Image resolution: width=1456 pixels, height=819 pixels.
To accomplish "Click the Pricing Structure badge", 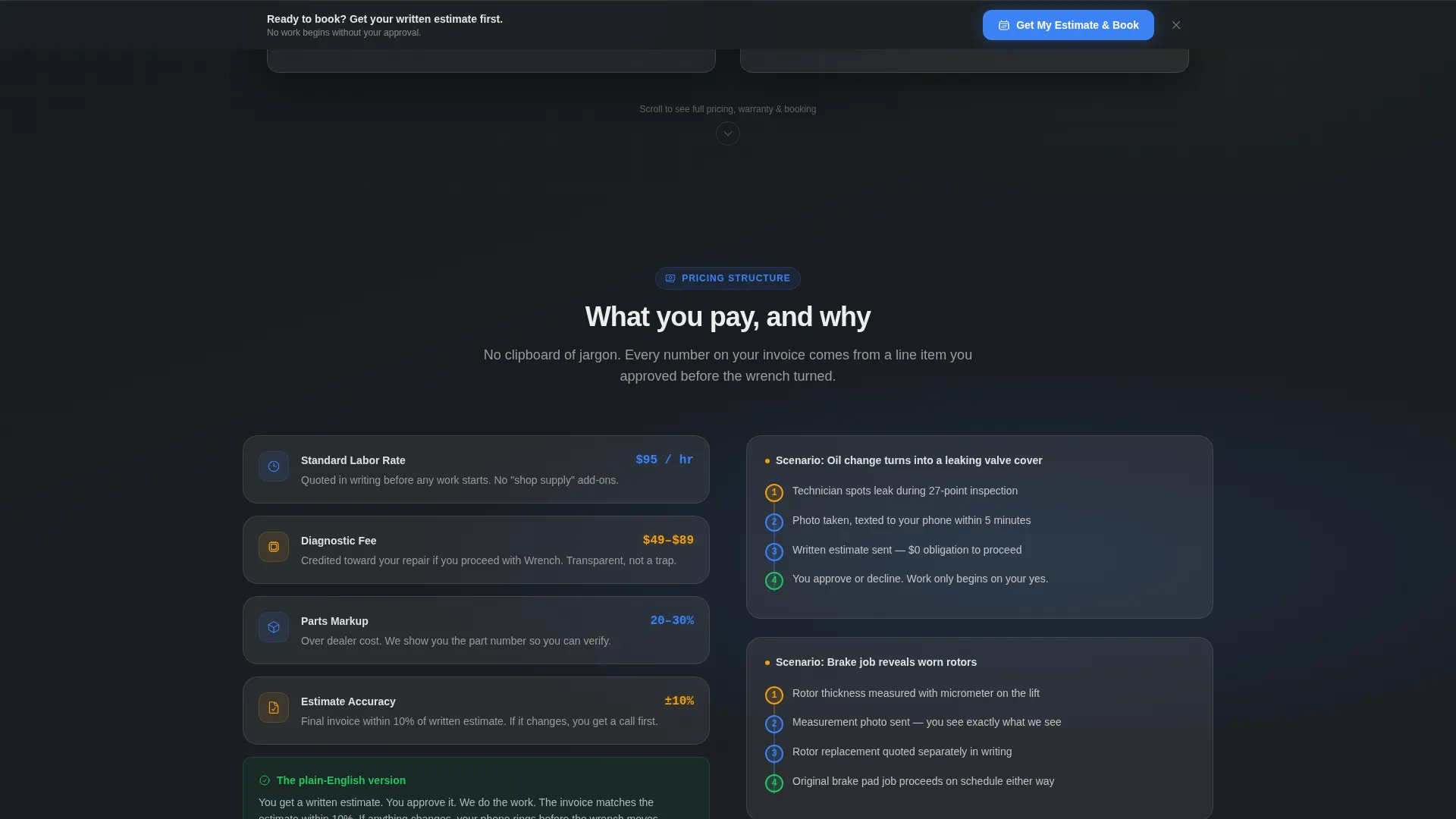I will pyautogui.click(x=728, y=278).
